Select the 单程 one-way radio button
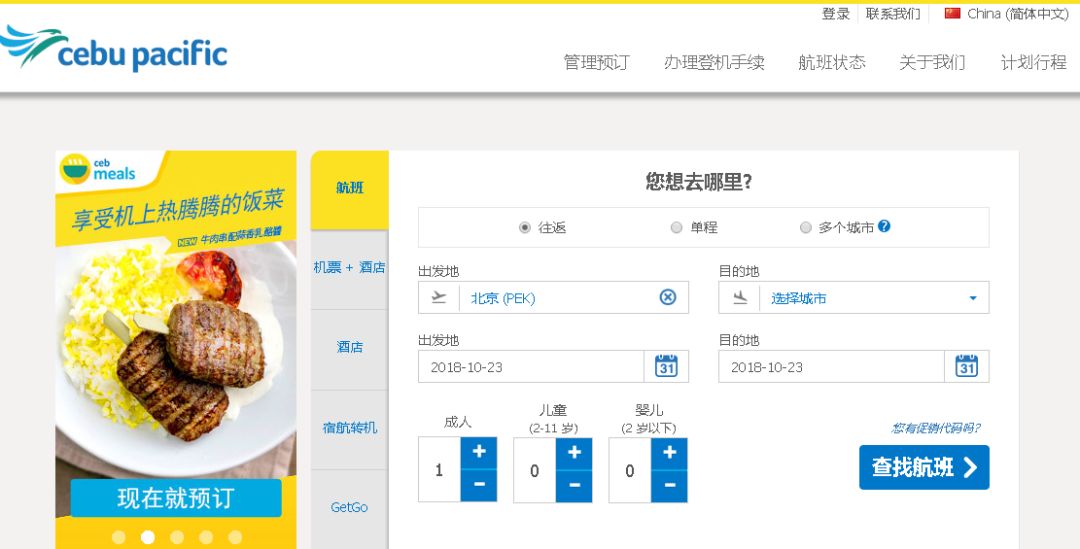This screenshot has width=1080, height=549. tap(676, 227)
